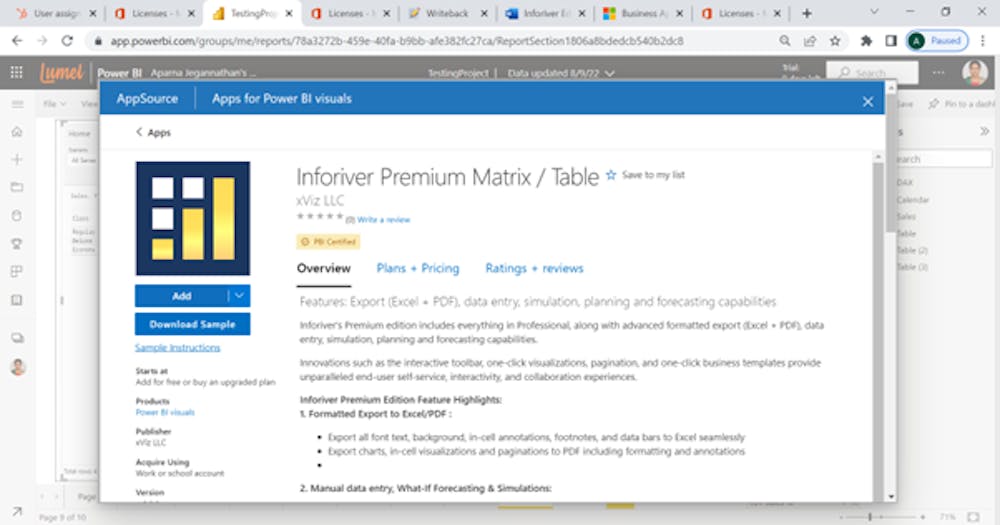The width and height of the screenshot is (1000, 525).
Task: Open Learn book icon in sidebar
Action: [x=17, y=300]
